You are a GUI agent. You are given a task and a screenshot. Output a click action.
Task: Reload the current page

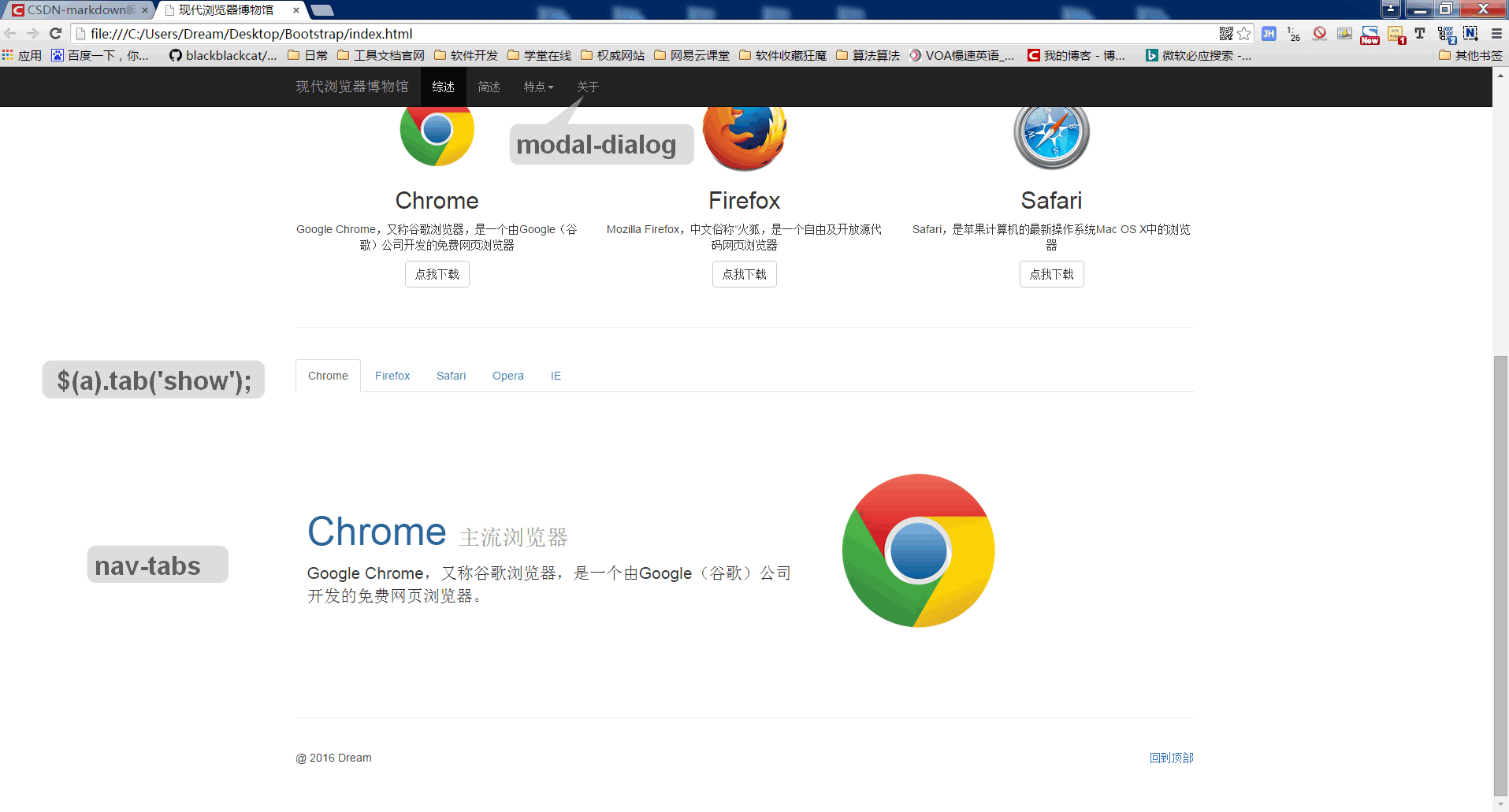(55, 34)
